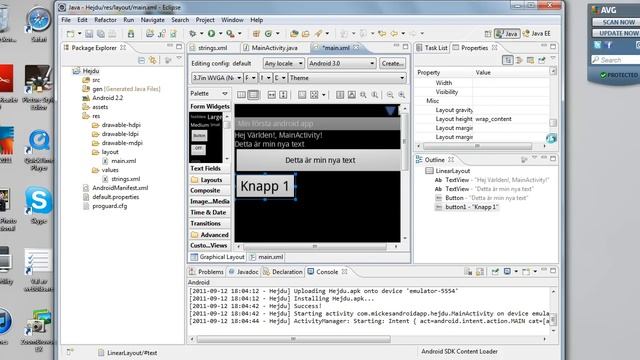Viewport: 640px width, 360px height.
Task: Click the Facebook icon in AVG gadget
Action: click(609, 45)
